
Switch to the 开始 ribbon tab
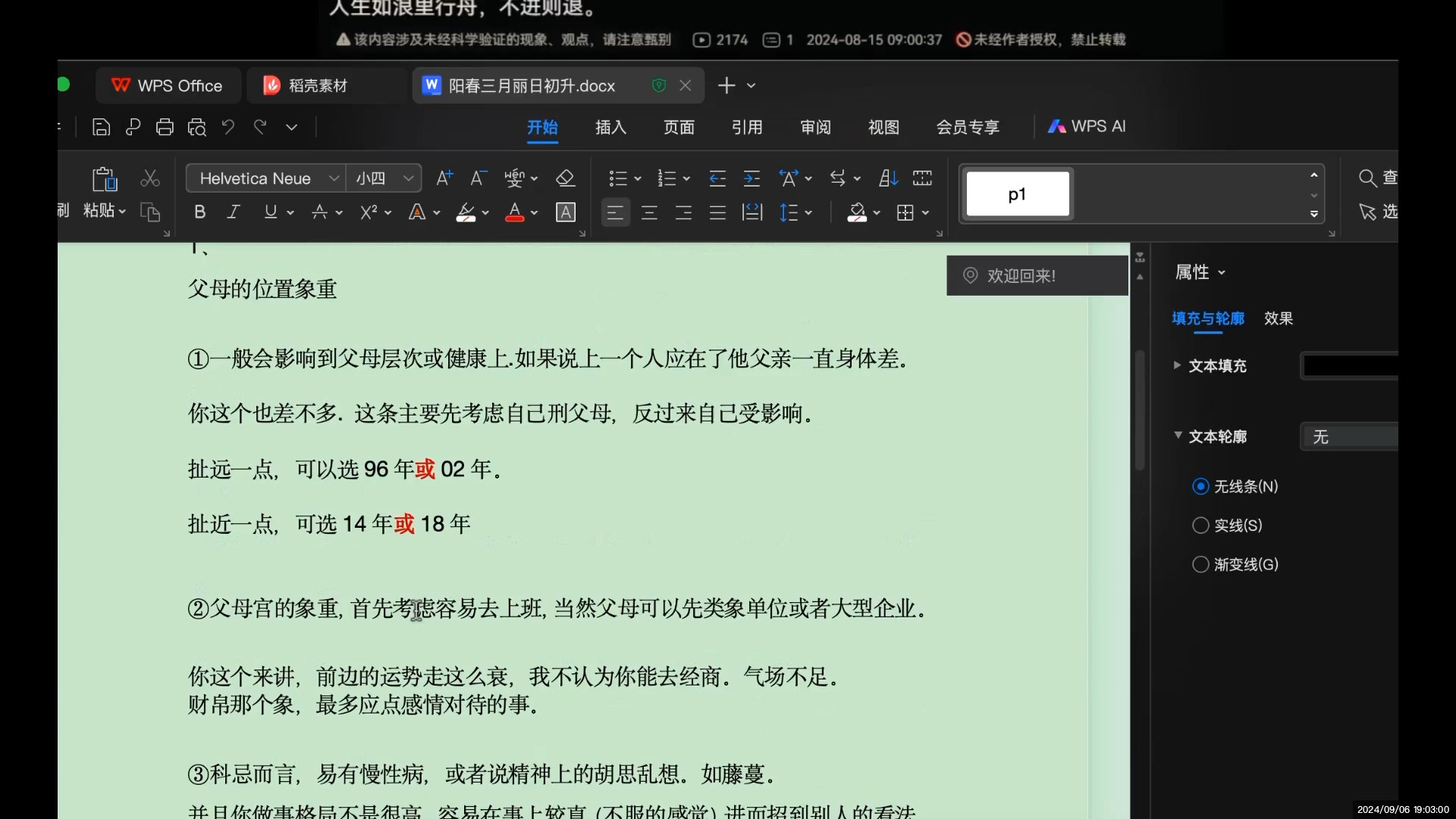543,127
